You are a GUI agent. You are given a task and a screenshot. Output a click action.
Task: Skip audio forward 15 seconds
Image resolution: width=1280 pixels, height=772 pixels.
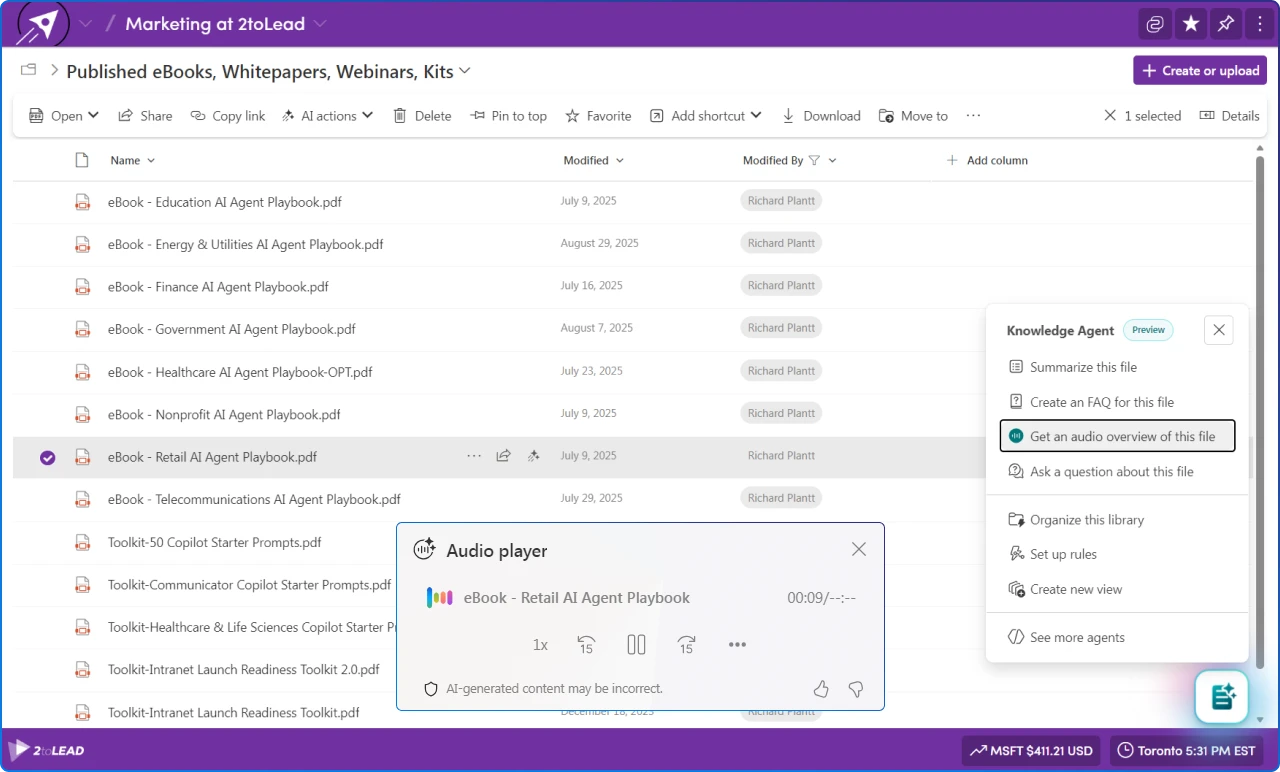tap(686, 645)
